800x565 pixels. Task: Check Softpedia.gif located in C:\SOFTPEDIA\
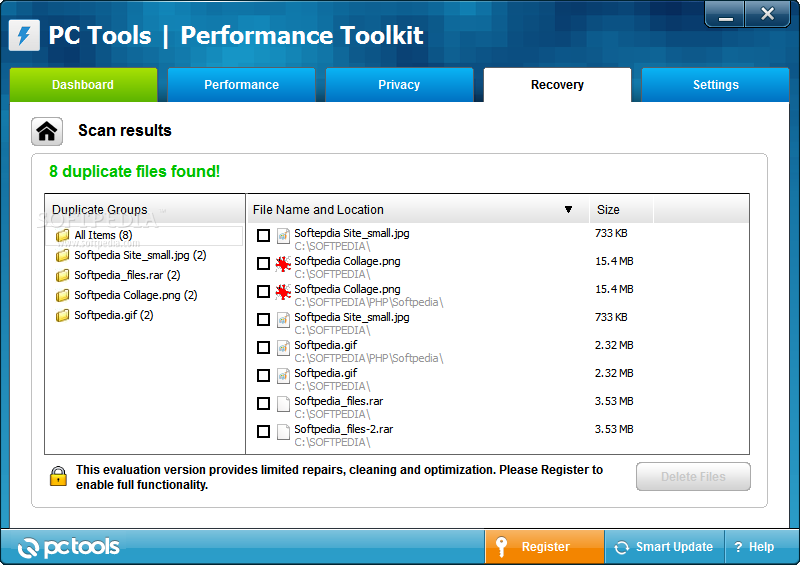(x=263, y=376)
